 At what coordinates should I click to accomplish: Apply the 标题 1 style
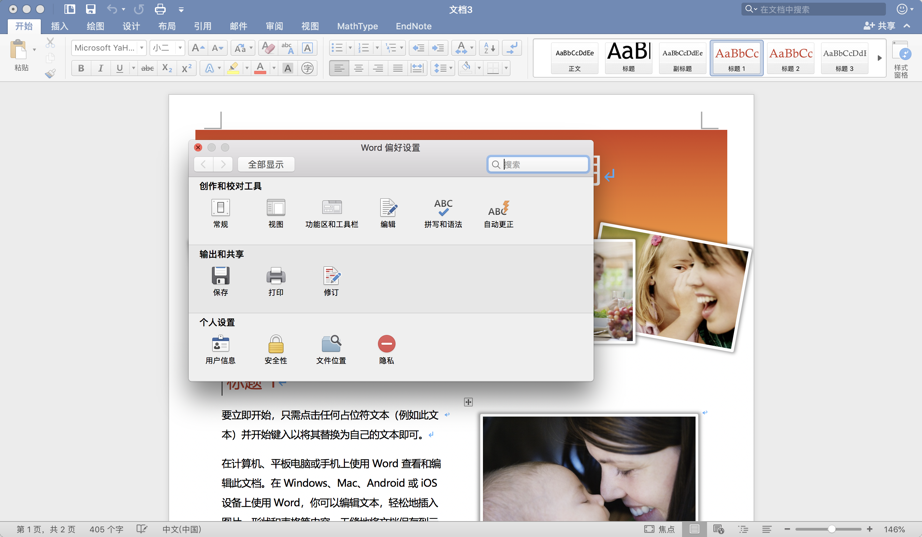(737, 58)
